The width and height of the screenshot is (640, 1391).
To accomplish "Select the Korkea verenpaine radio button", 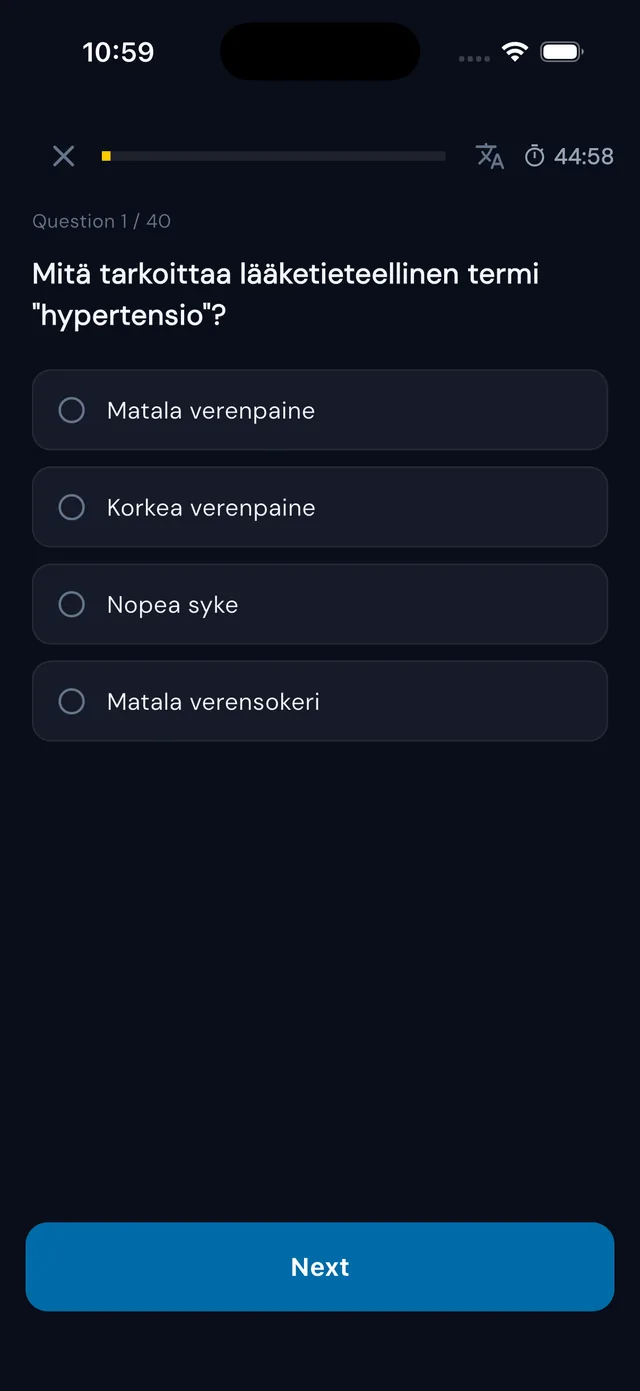I will pyautogui.click(x=72, y=507).
